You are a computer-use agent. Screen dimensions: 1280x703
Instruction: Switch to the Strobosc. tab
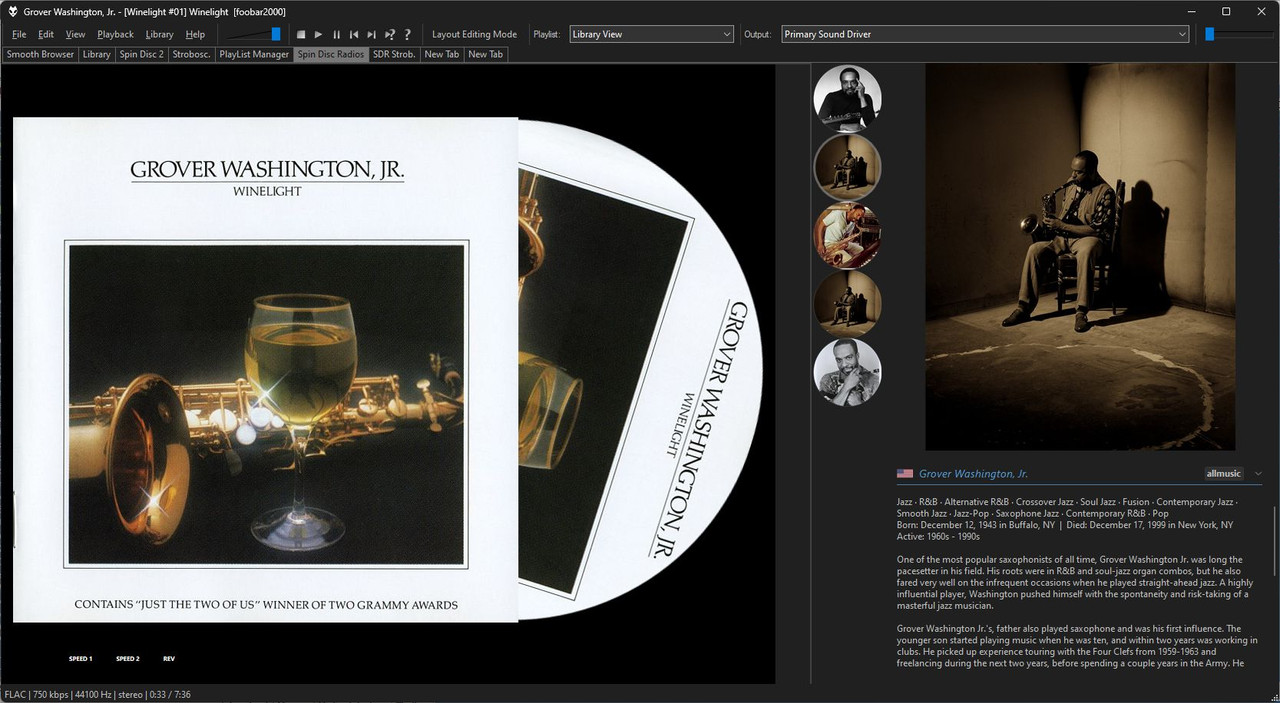[191, 54]
